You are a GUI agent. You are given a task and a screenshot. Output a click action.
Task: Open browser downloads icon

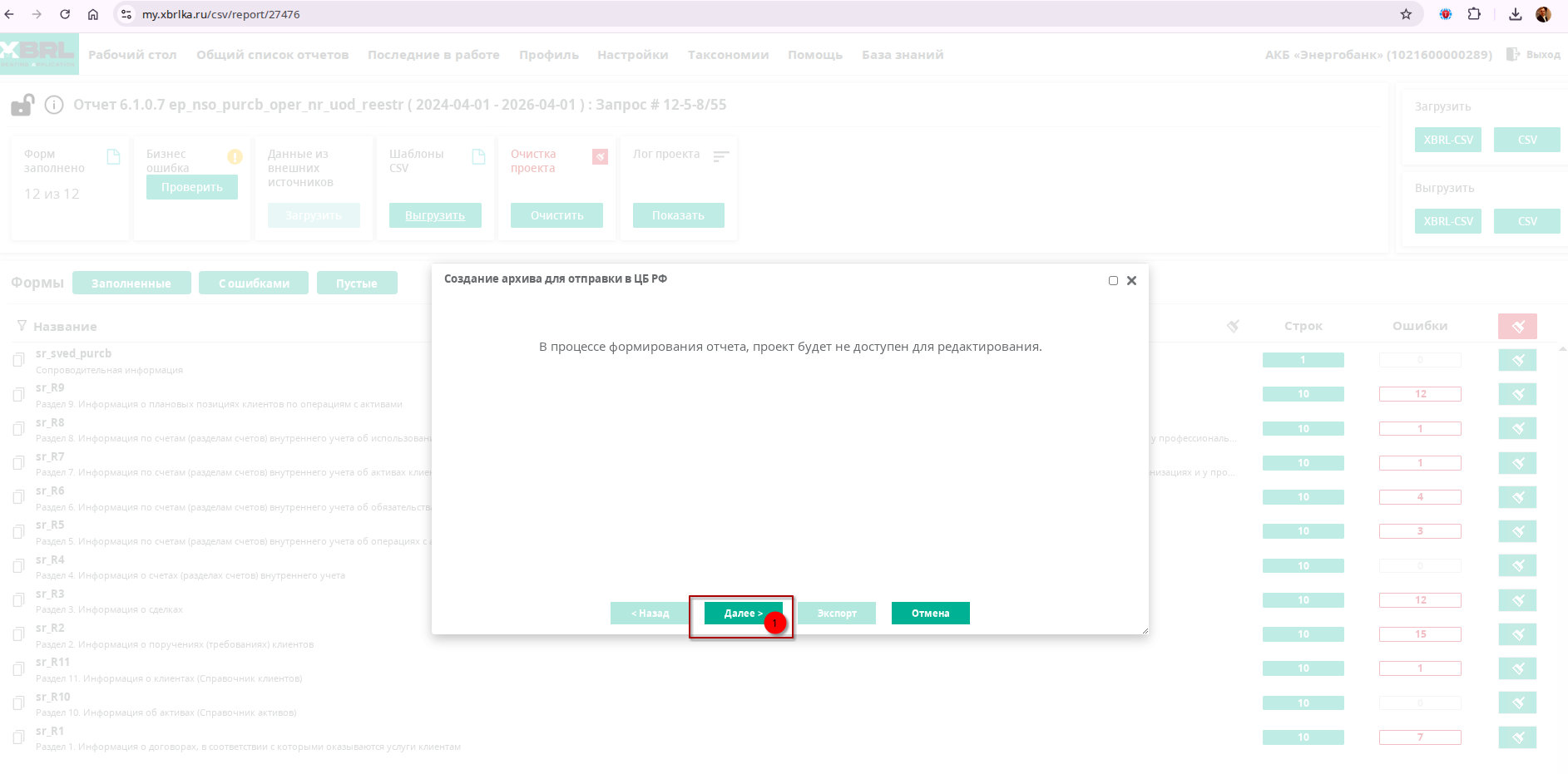point(1515,14)
